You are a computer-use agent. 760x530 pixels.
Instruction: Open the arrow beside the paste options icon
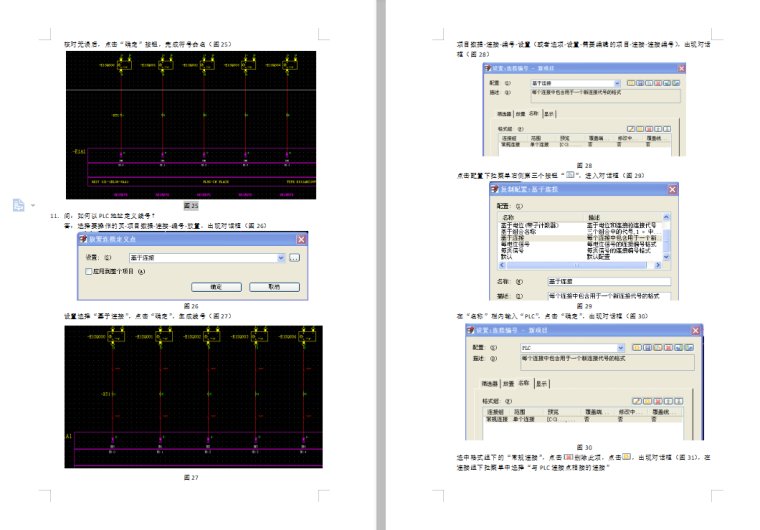click(x=32, y=206)
